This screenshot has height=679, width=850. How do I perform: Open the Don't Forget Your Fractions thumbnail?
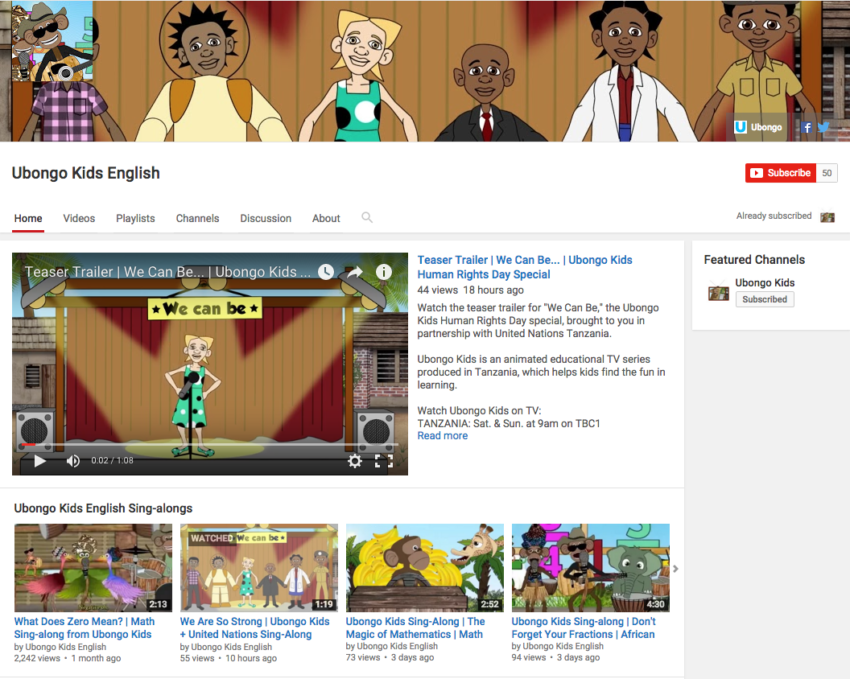(591, 568)
